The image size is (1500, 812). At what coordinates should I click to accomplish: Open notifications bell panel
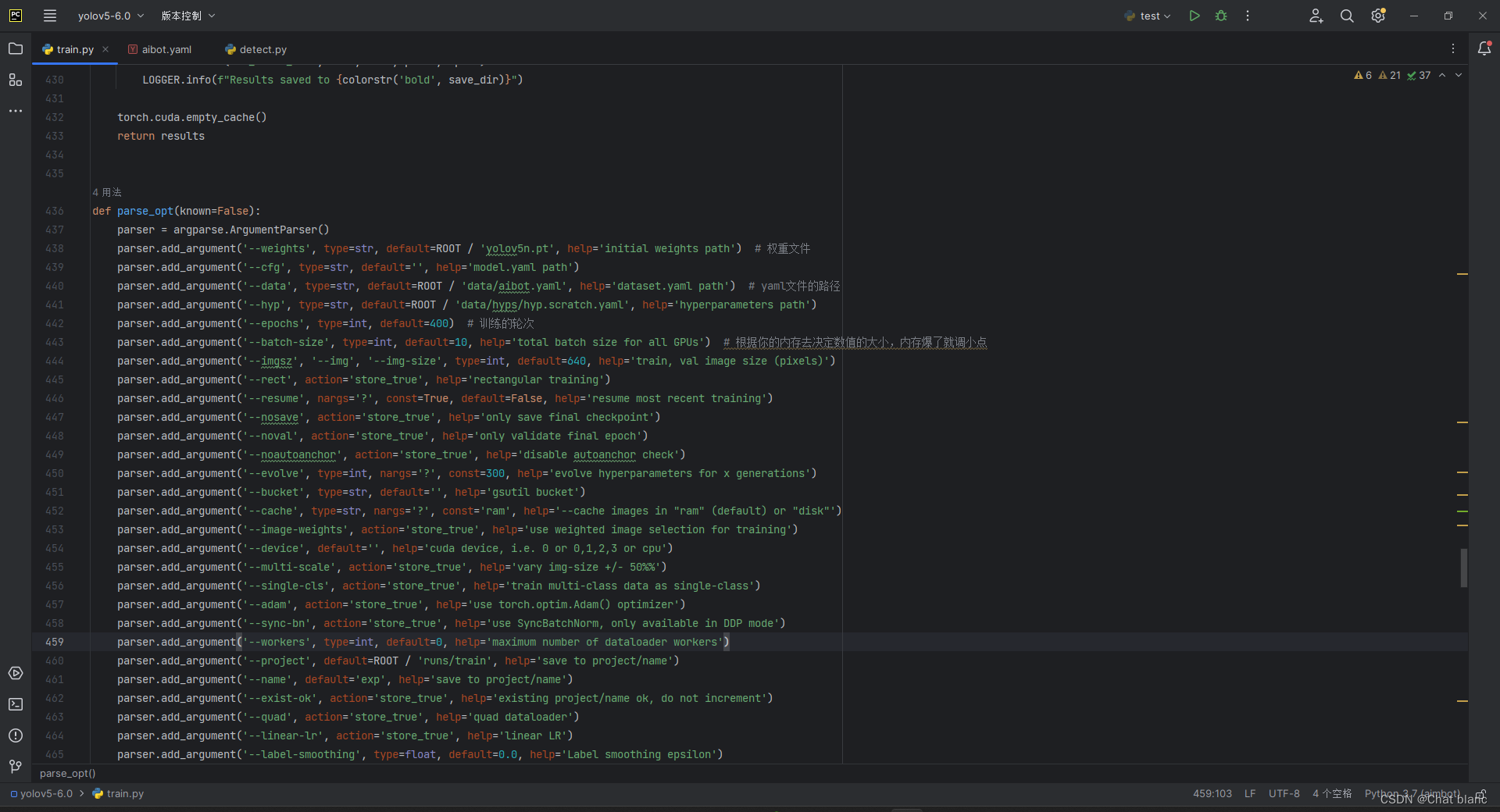pos(1484,48)
